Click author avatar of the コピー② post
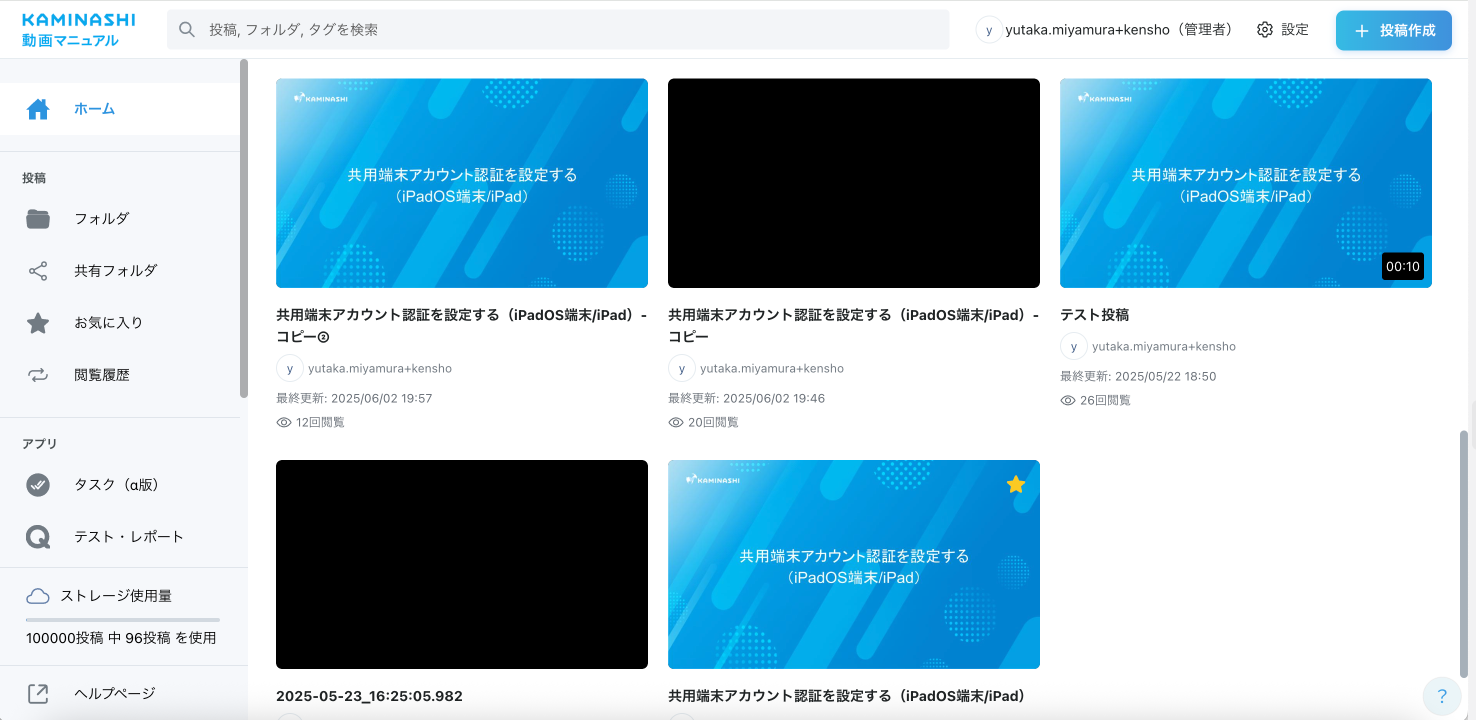 tap(289, 368)
